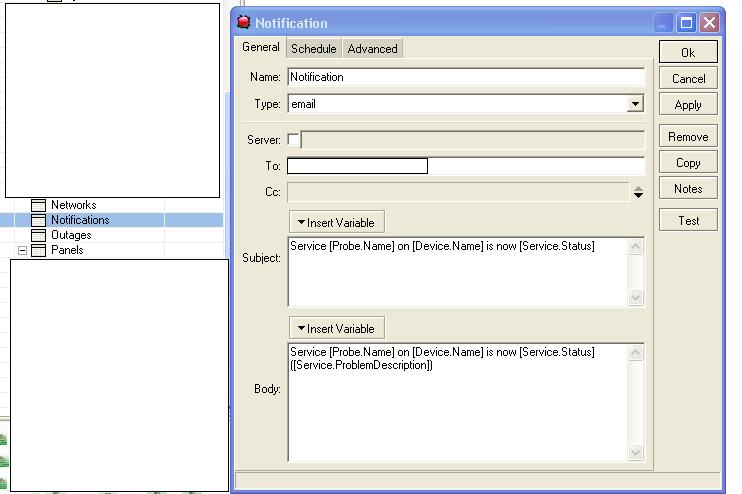This screenshot has width=742, height=494.
Task: Click the Remove button
Action: pyautogui.click(x=688, y=136)
